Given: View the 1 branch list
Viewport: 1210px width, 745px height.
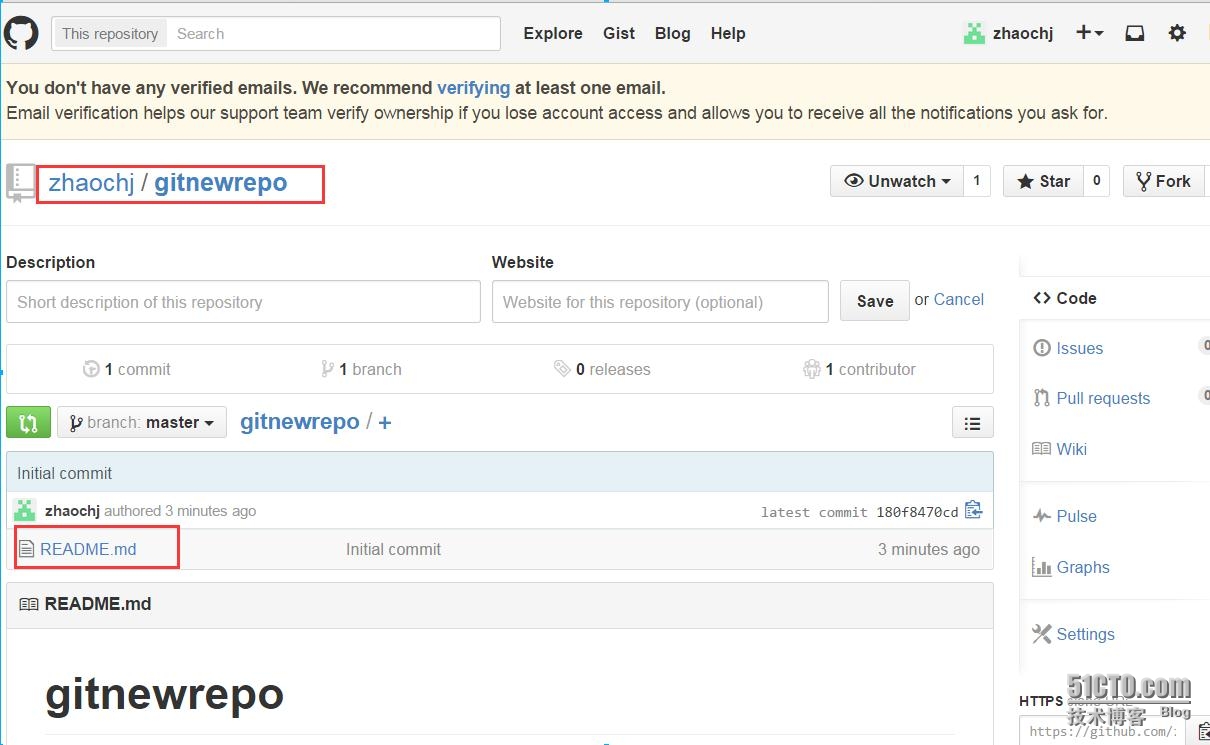Looking at the screenshot, I should 361,369.
